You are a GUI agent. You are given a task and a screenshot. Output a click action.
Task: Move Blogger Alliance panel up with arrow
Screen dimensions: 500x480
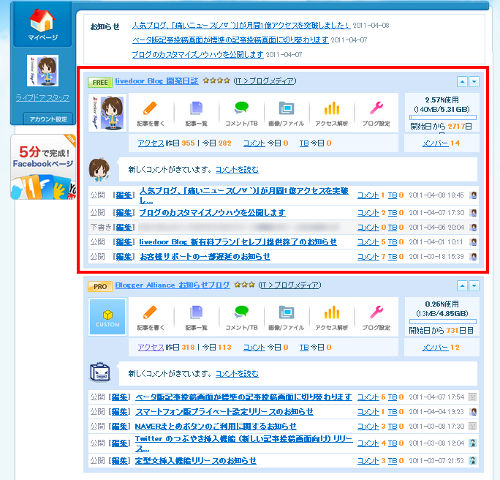click(x=462, y=286)
